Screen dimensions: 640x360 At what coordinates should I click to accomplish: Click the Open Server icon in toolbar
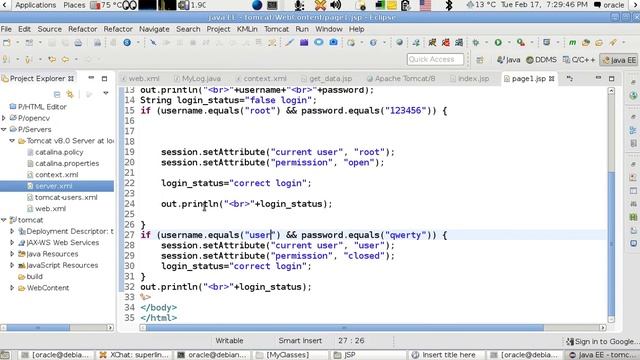547,42
